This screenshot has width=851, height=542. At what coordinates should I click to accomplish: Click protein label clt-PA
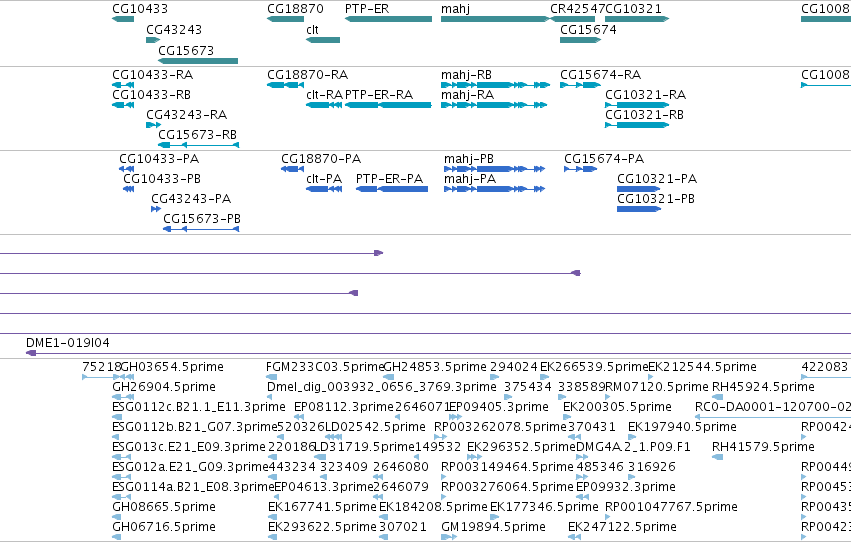(324, 179)
